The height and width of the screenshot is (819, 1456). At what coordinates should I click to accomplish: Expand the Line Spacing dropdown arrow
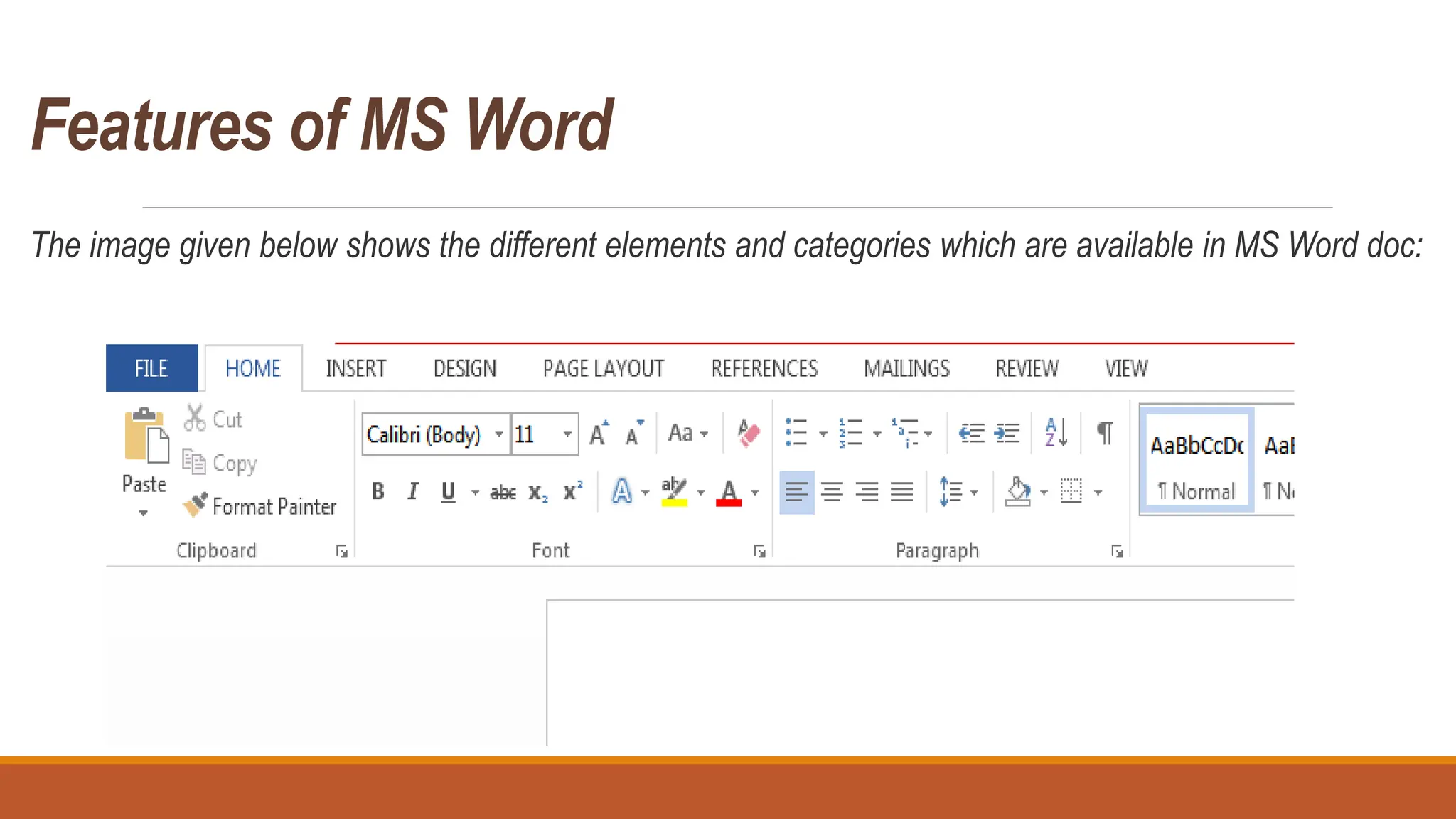(975, 492)
